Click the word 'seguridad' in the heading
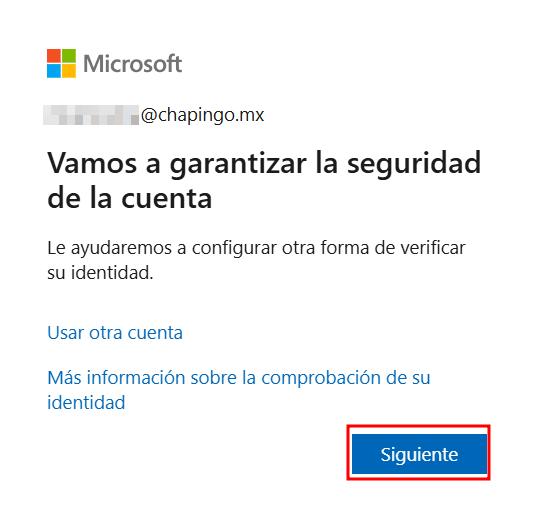 (414, 164)
